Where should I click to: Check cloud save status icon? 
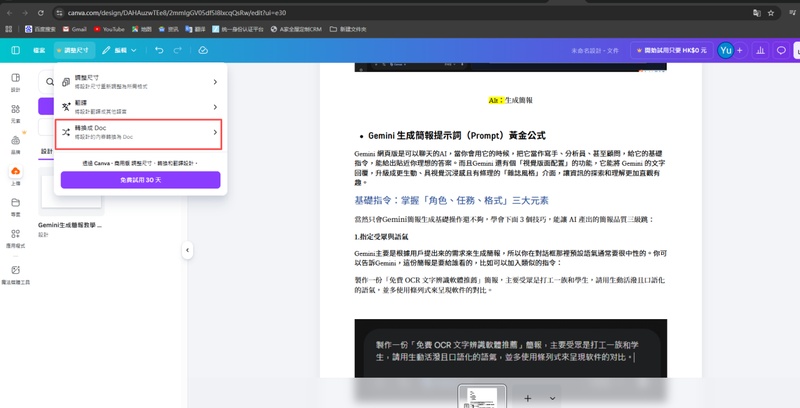[203, 50]
